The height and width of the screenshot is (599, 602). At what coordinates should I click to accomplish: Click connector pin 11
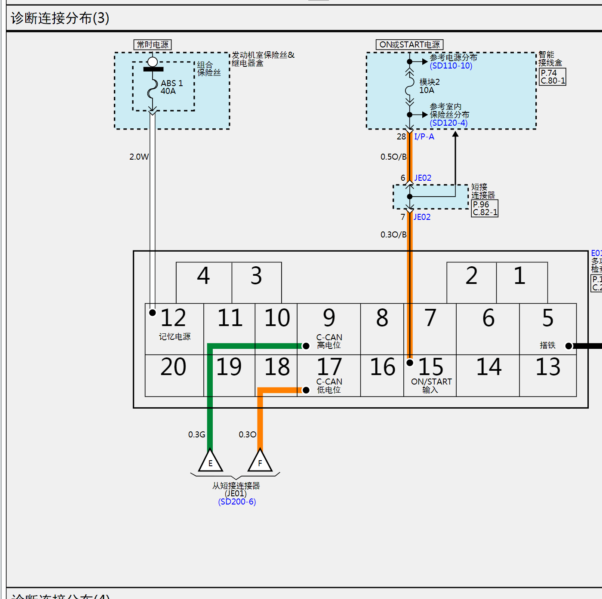pos(230,329)
